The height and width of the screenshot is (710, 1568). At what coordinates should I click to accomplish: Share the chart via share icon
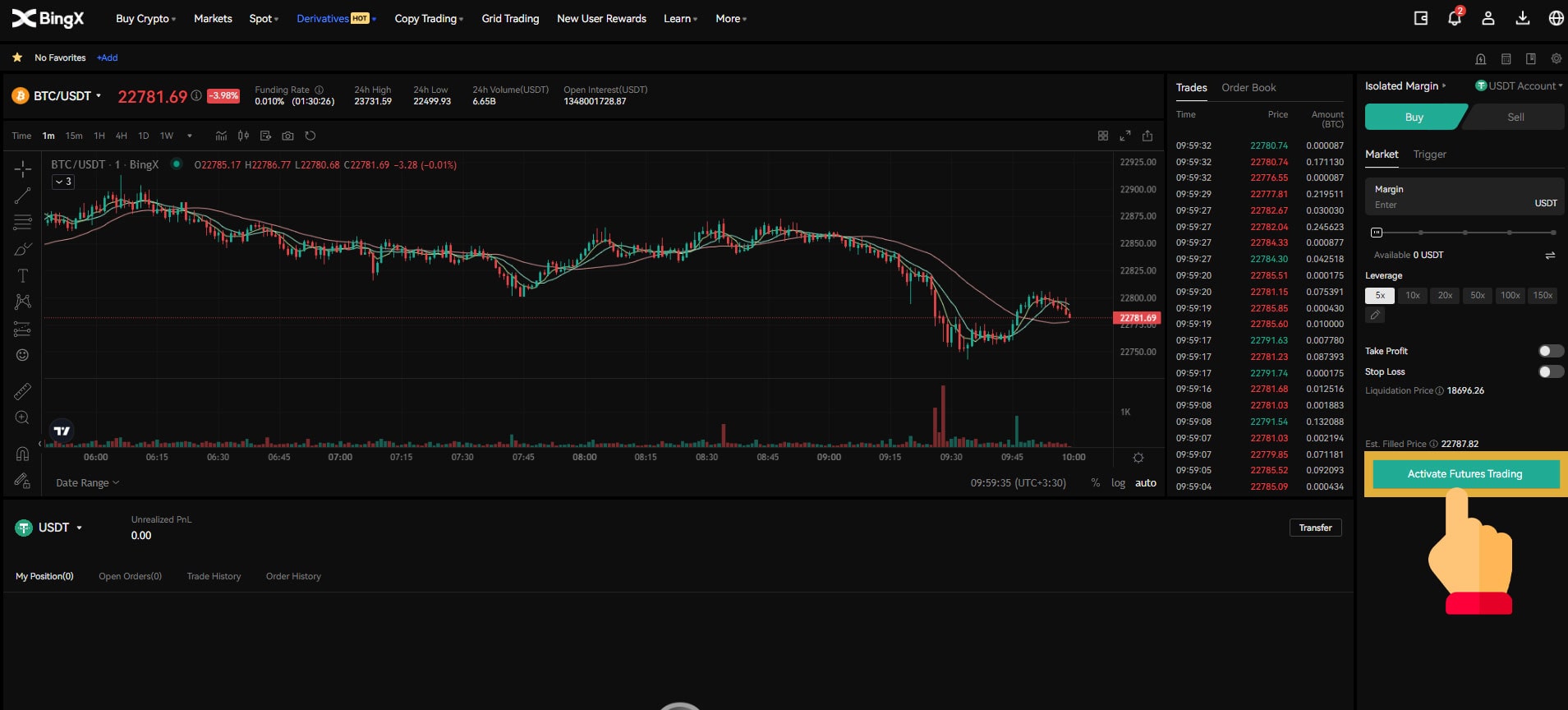coord(1147,136)
